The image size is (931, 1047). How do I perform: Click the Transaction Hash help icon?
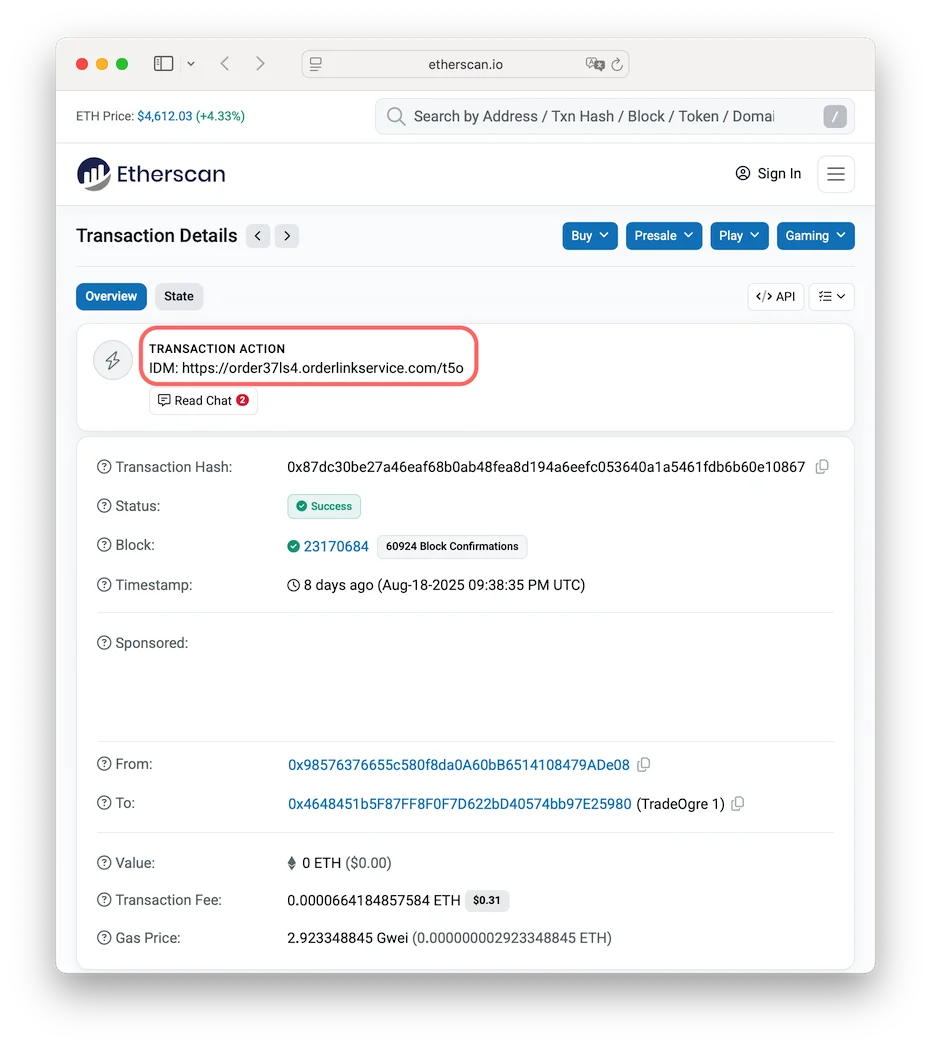tap(104, 467)
